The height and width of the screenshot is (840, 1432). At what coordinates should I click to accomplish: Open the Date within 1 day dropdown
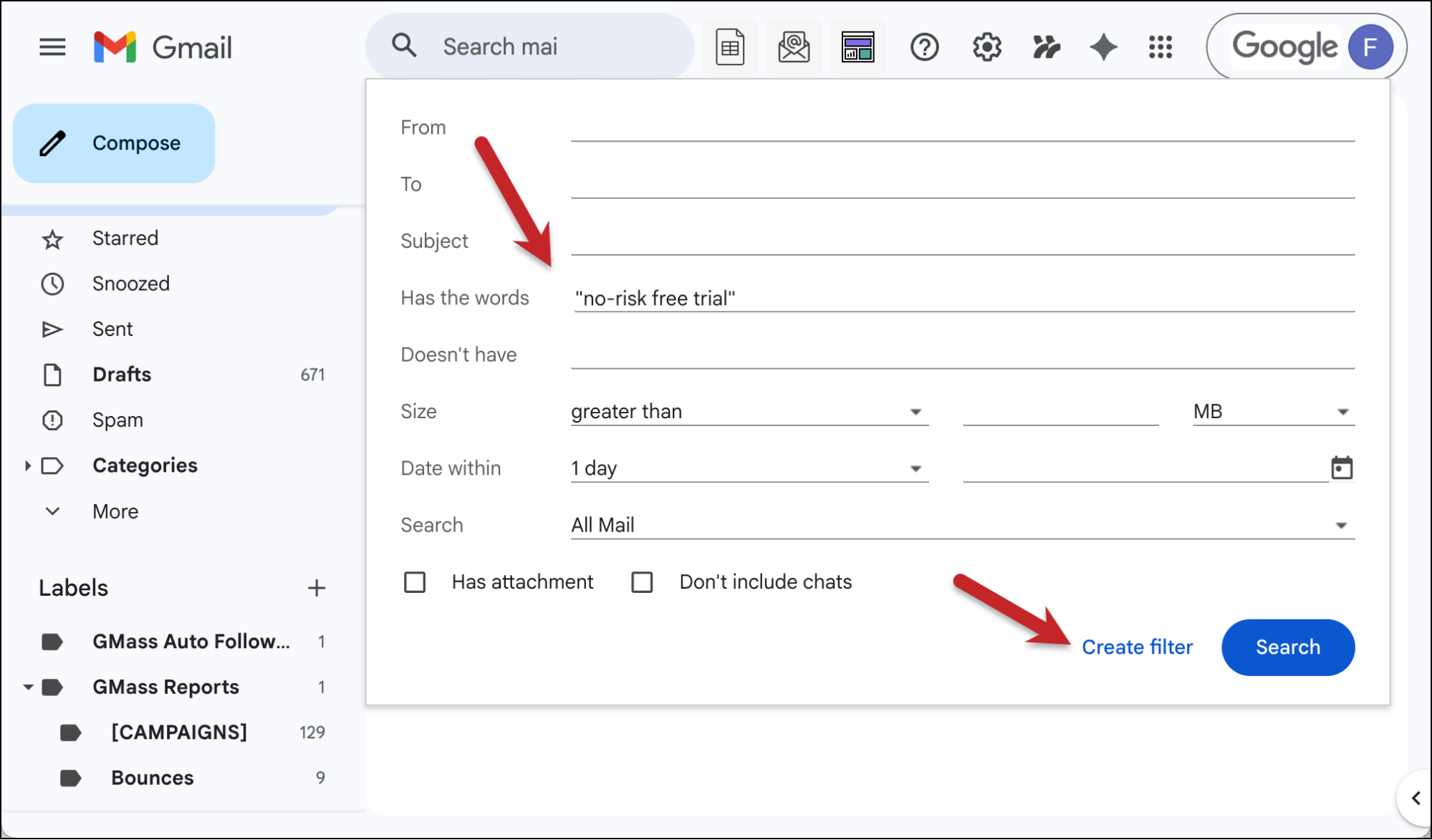pos(749,468)
